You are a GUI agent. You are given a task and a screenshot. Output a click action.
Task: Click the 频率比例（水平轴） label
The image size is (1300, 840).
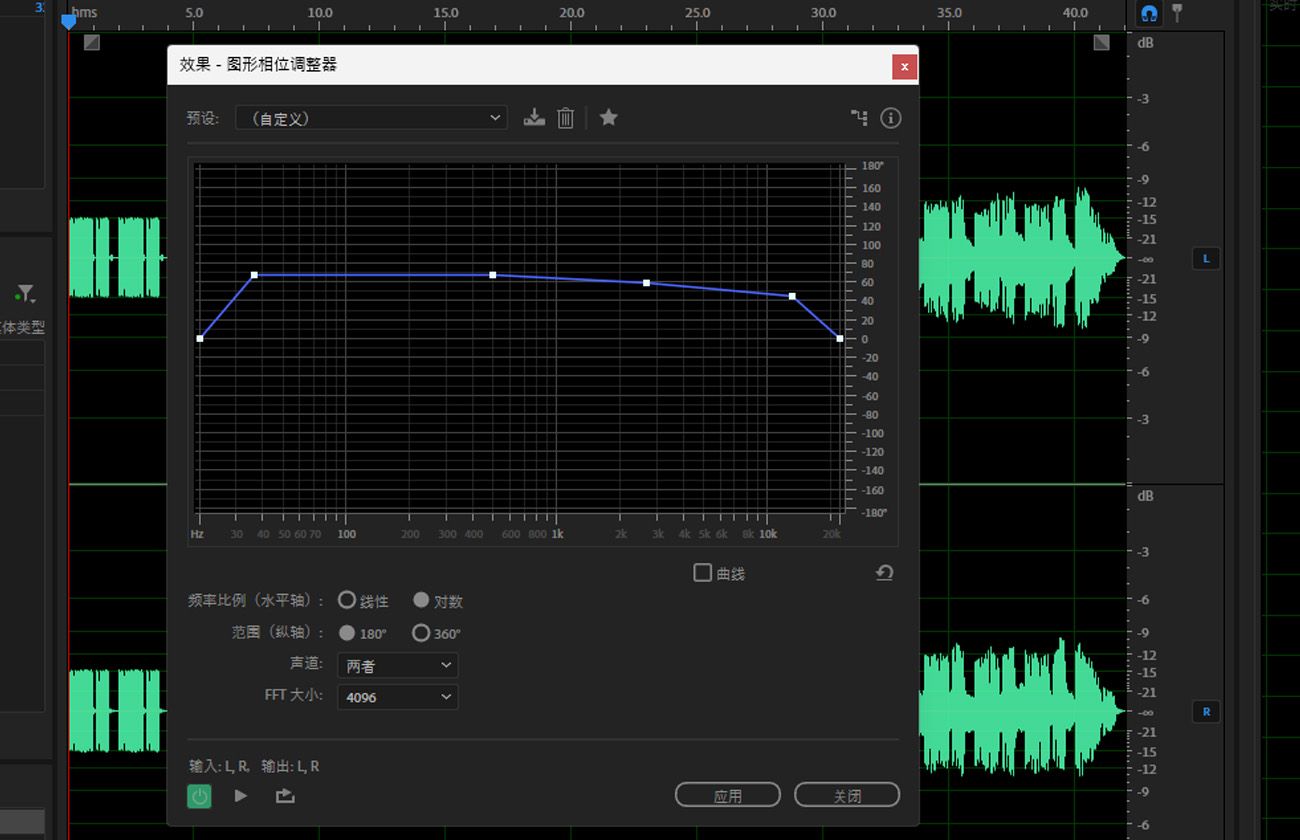(256, 601)
